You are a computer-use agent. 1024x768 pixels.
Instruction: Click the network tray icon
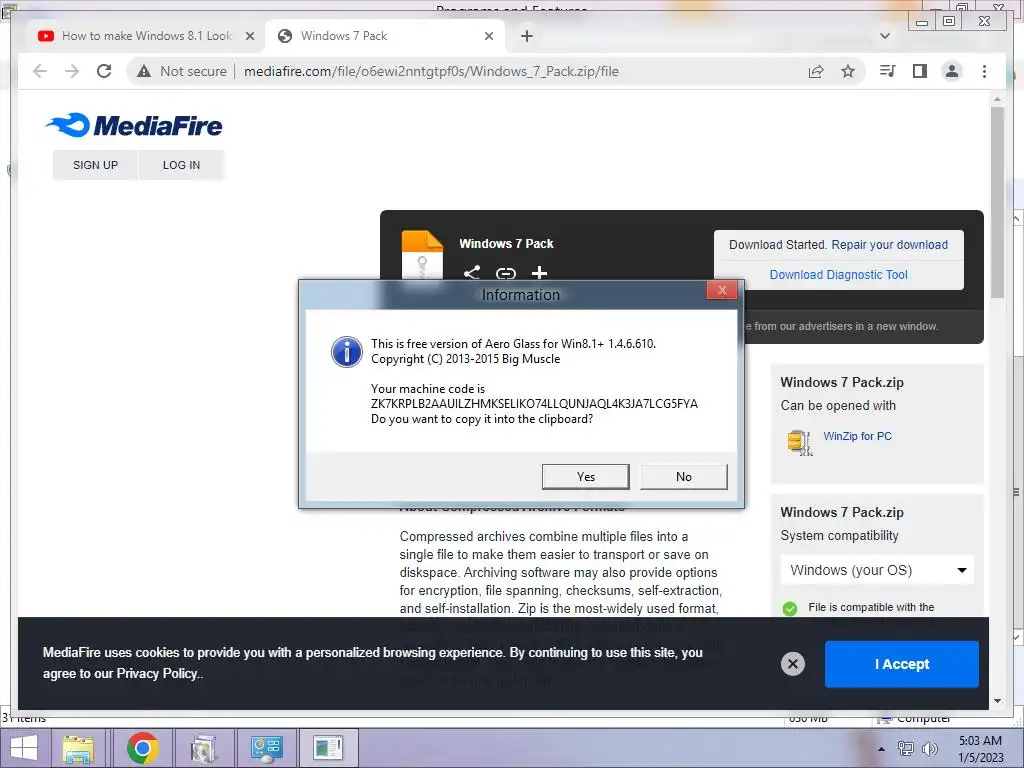pyautogui.click(x=906, y=749)
